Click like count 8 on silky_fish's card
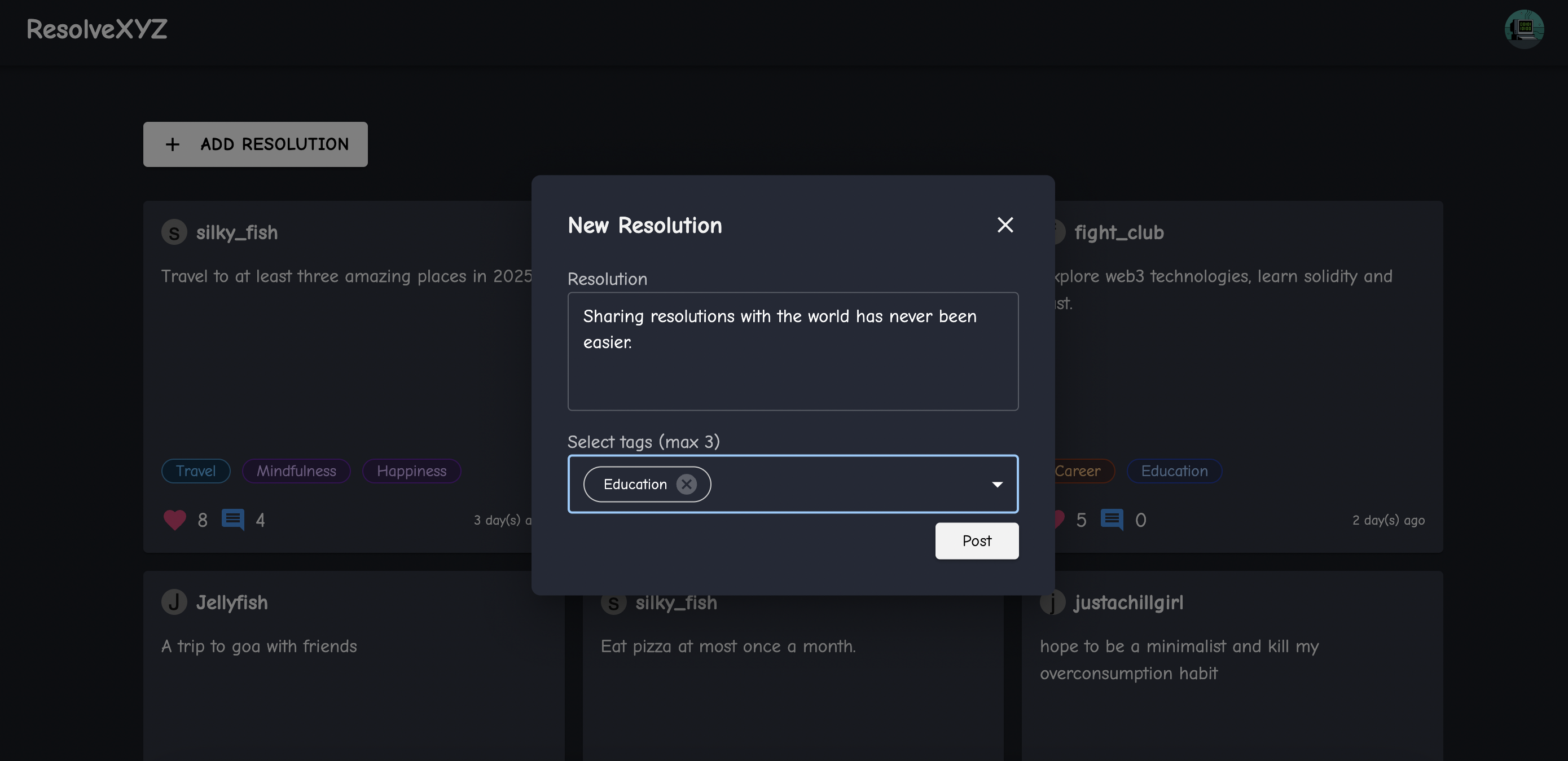Screen dimensions: 1568x761 click(x=202, y=520)
